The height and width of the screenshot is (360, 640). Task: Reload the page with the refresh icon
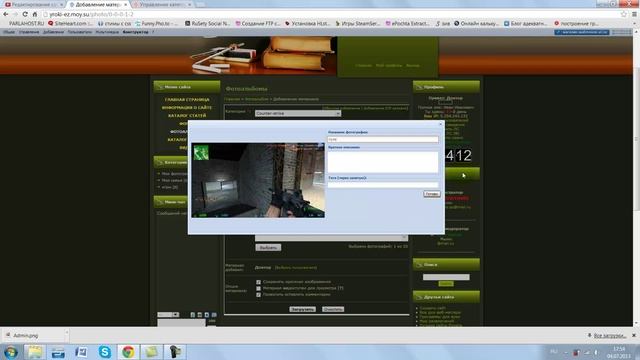(25, 14)
